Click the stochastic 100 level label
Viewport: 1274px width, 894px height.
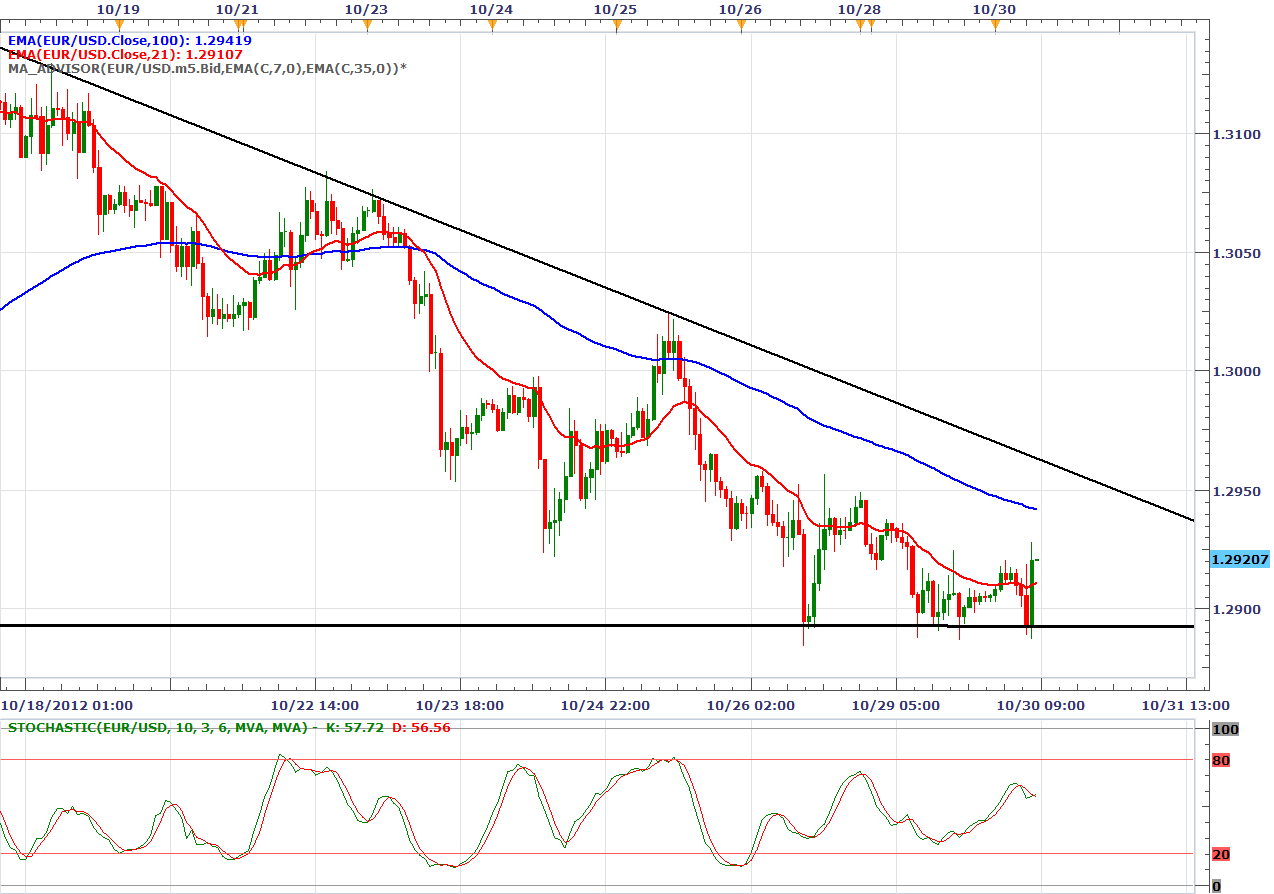(x=1225, y=730)
